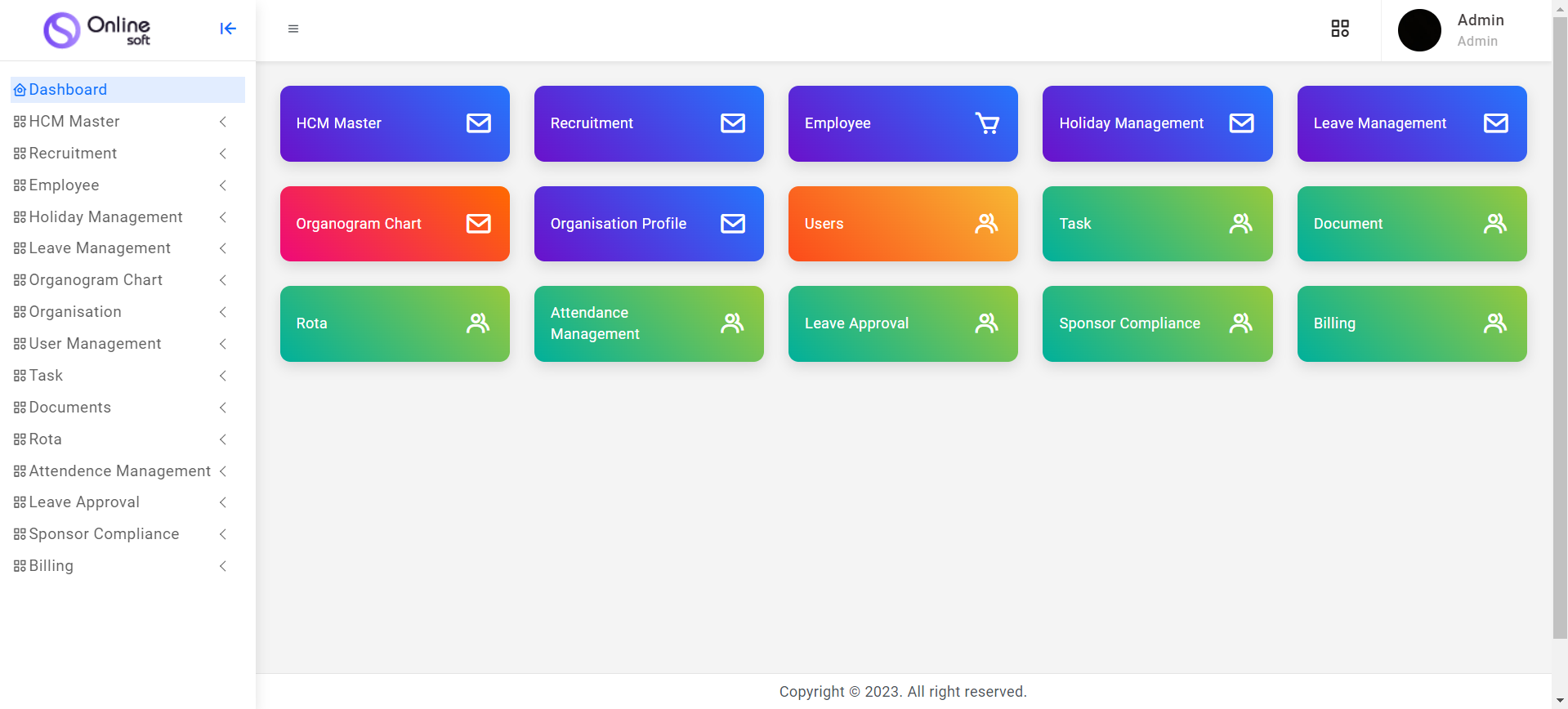Expand the Leave Management sidebar chevron

223,248
